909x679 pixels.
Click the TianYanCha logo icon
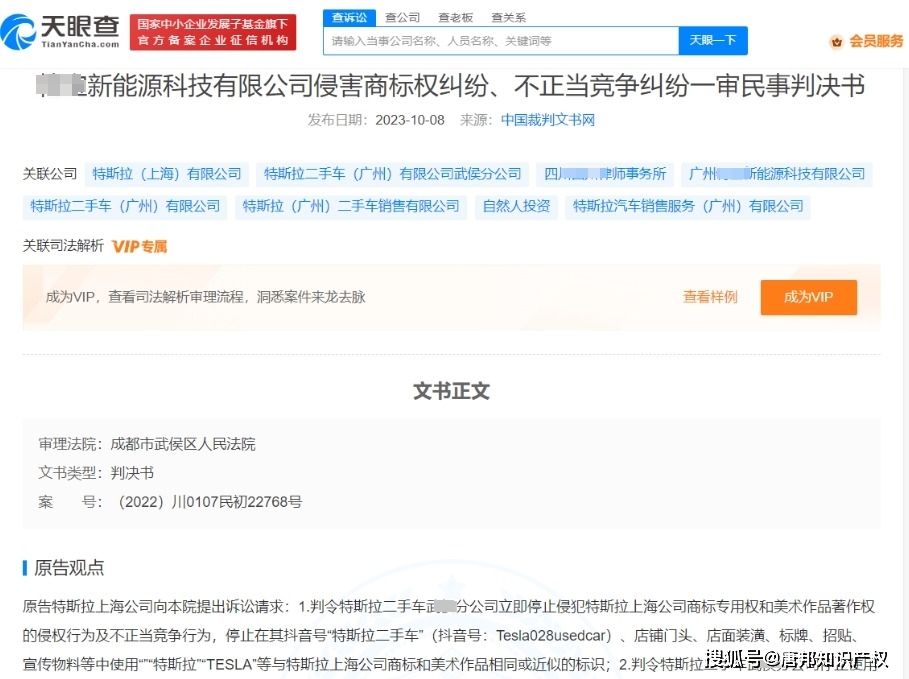[20, 32]
